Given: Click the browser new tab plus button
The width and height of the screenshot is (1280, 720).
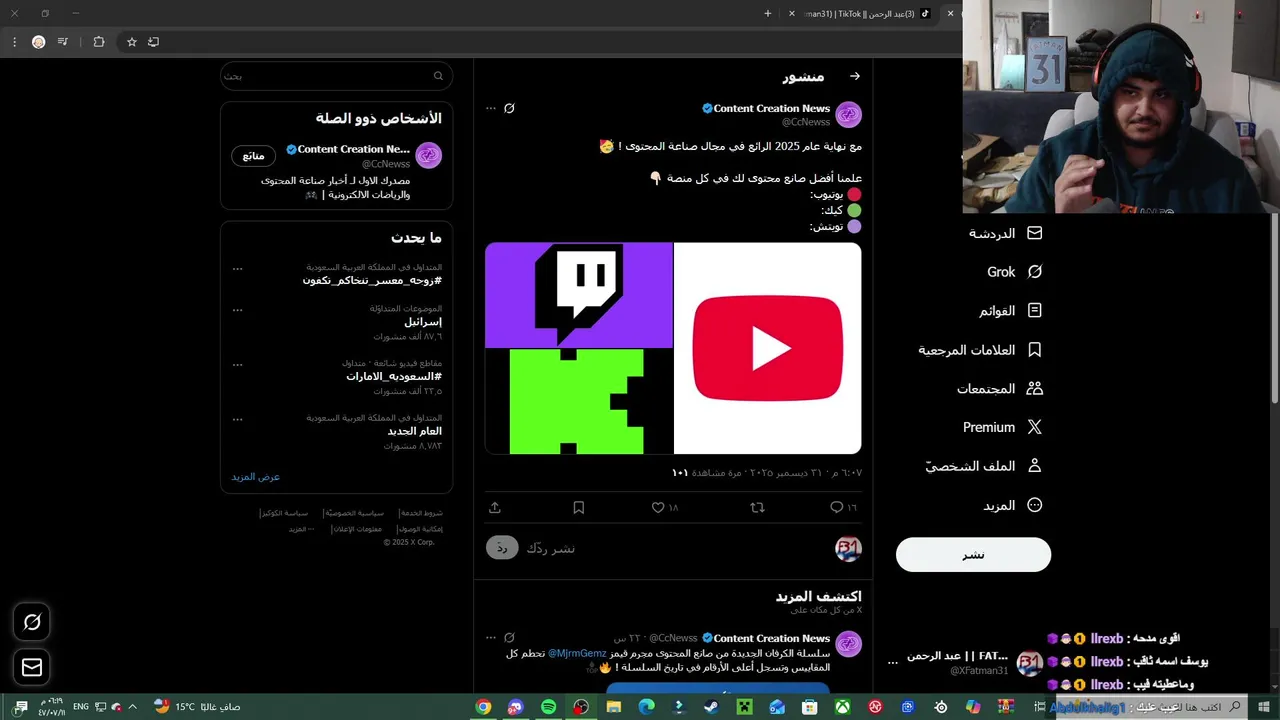Looking at the screenshot, I should pos(768,13).
